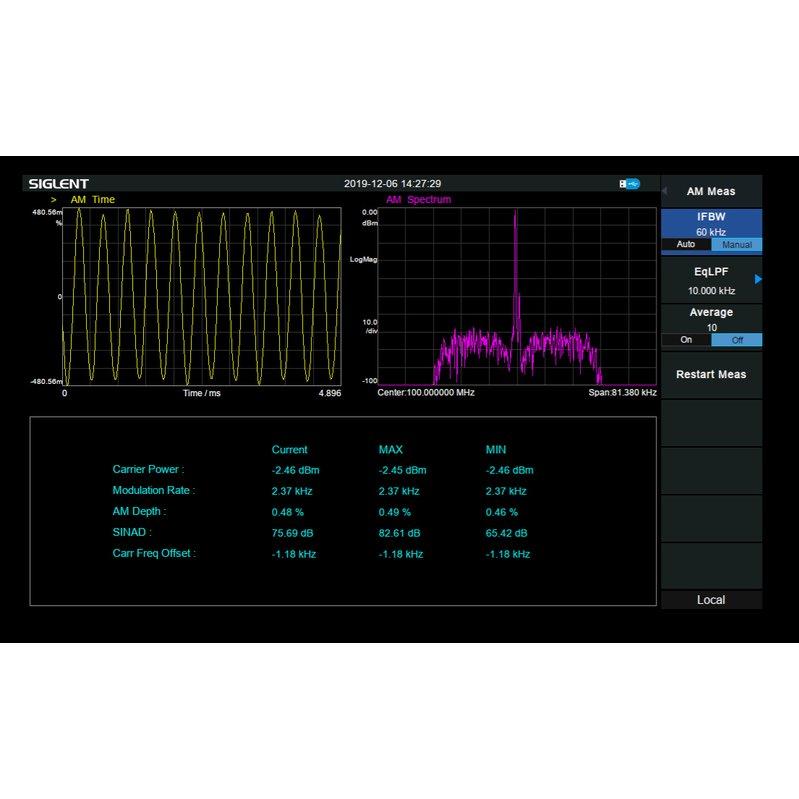Select the AM Meas menu header
799x799 pixels.
pos(711,191)
